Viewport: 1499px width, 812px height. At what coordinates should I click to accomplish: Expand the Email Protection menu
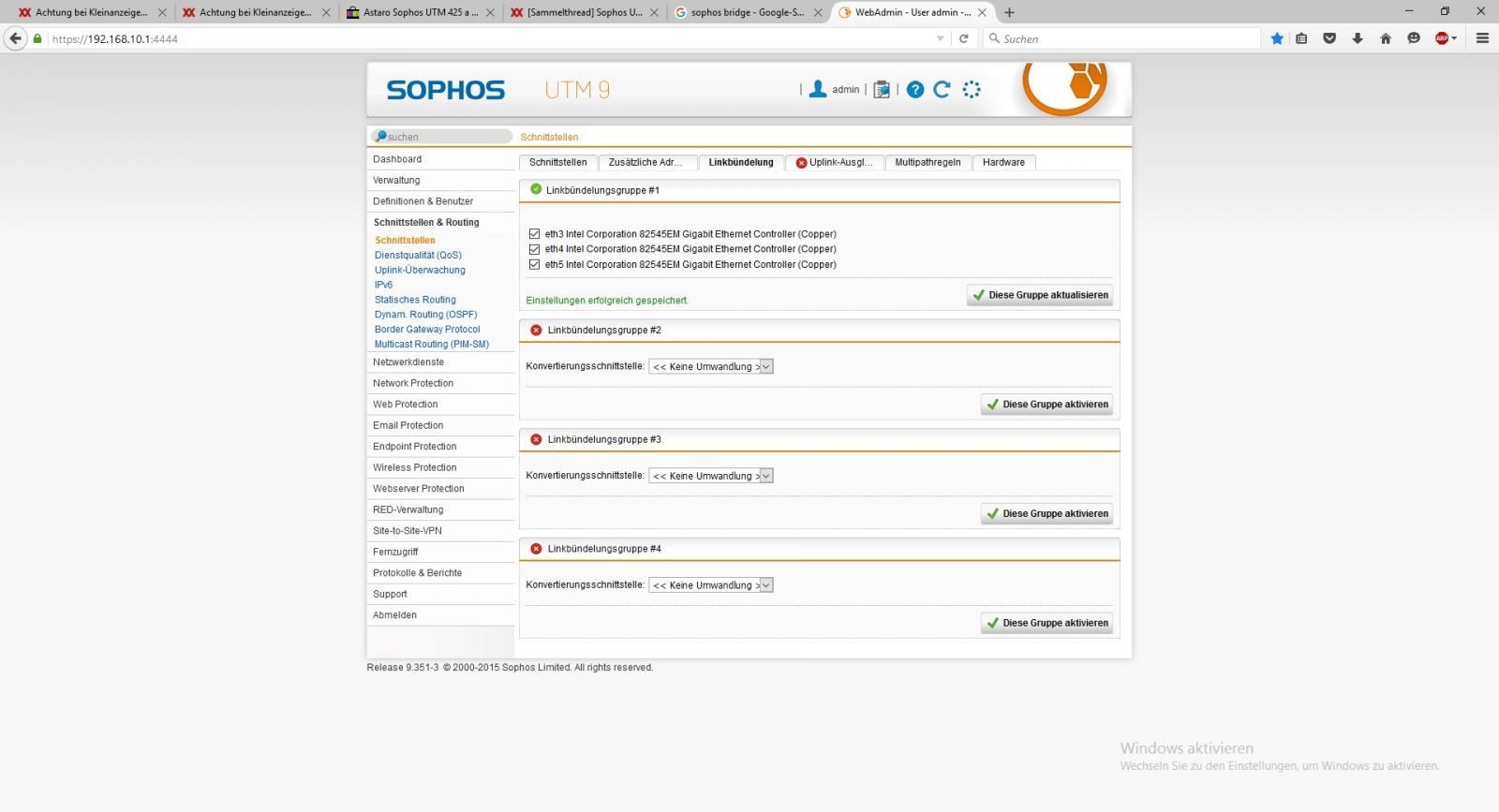[x=440, y=425]
